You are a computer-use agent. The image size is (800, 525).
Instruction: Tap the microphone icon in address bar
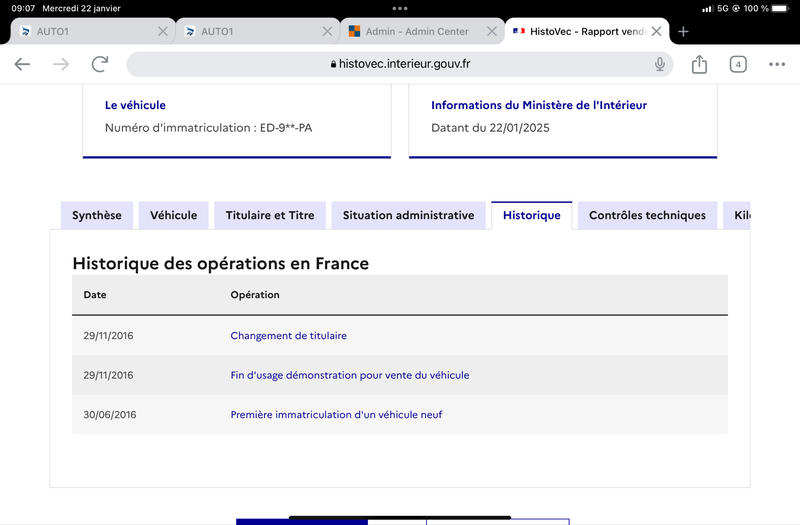pyautogui.click(x=660, y=64)
